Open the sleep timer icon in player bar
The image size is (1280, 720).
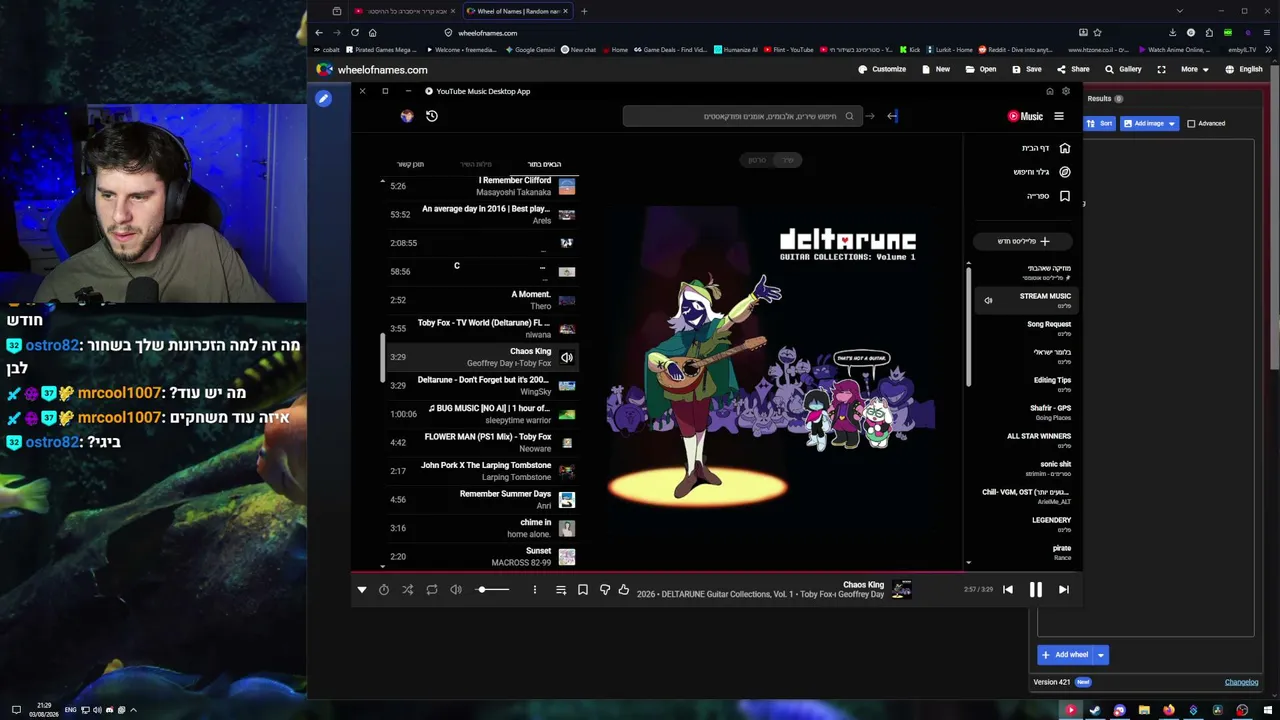click(384, 590)
